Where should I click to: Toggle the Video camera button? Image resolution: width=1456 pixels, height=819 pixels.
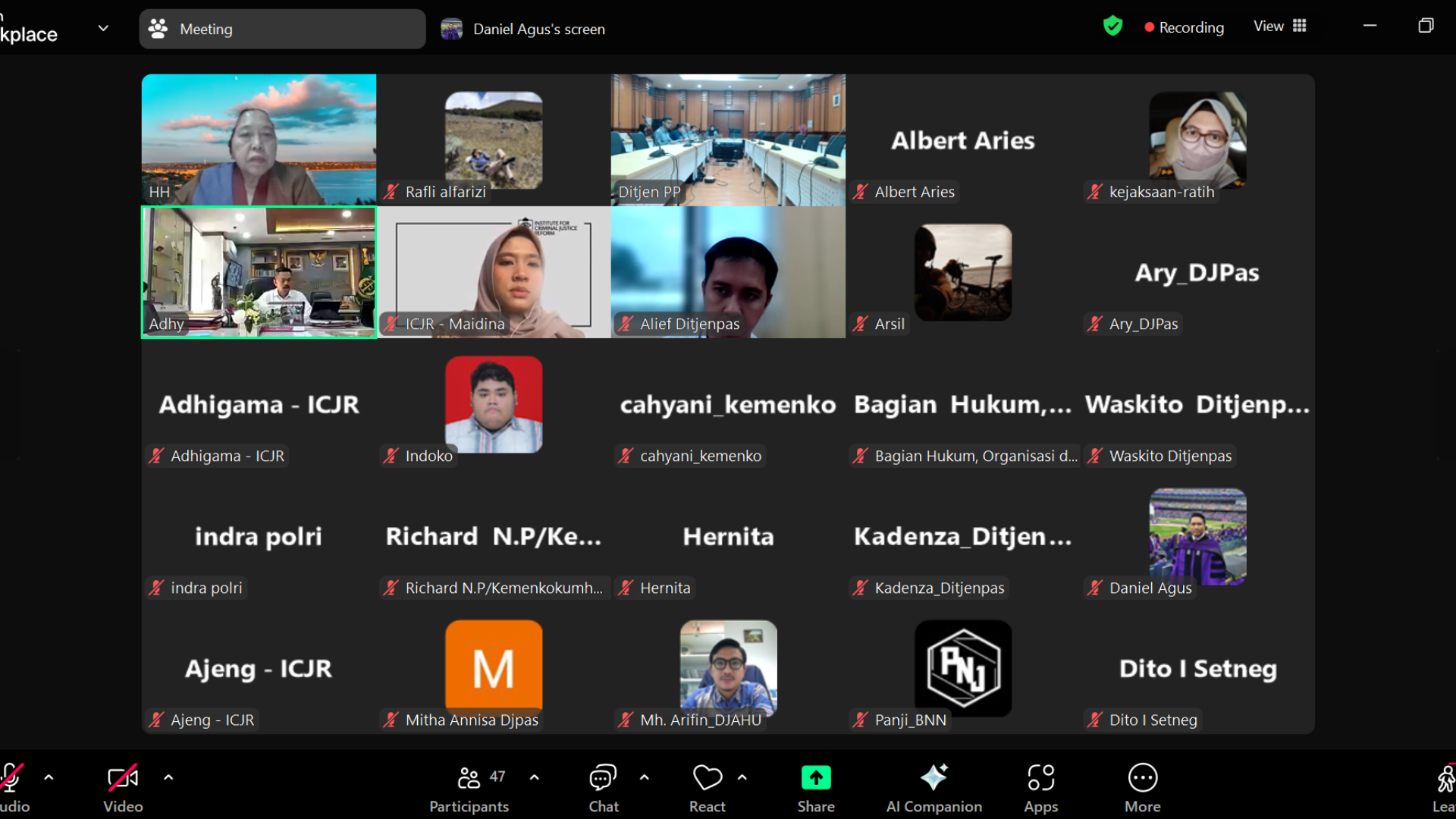pos(123,789)
